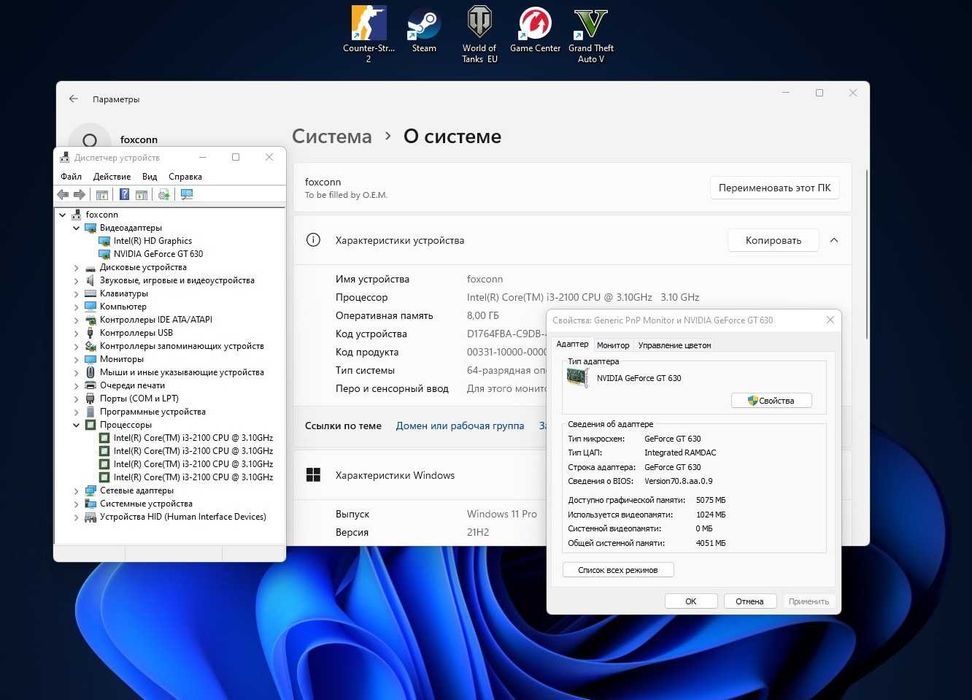Click the 21H2 version value

tap(478, 532)
